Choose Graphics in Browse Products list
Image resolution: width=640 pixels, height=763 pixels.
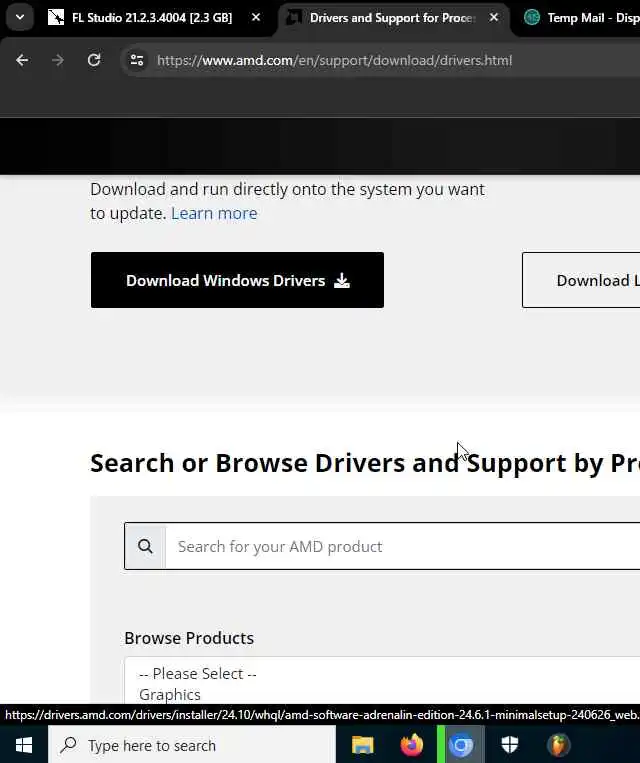[x=170, y=694]
